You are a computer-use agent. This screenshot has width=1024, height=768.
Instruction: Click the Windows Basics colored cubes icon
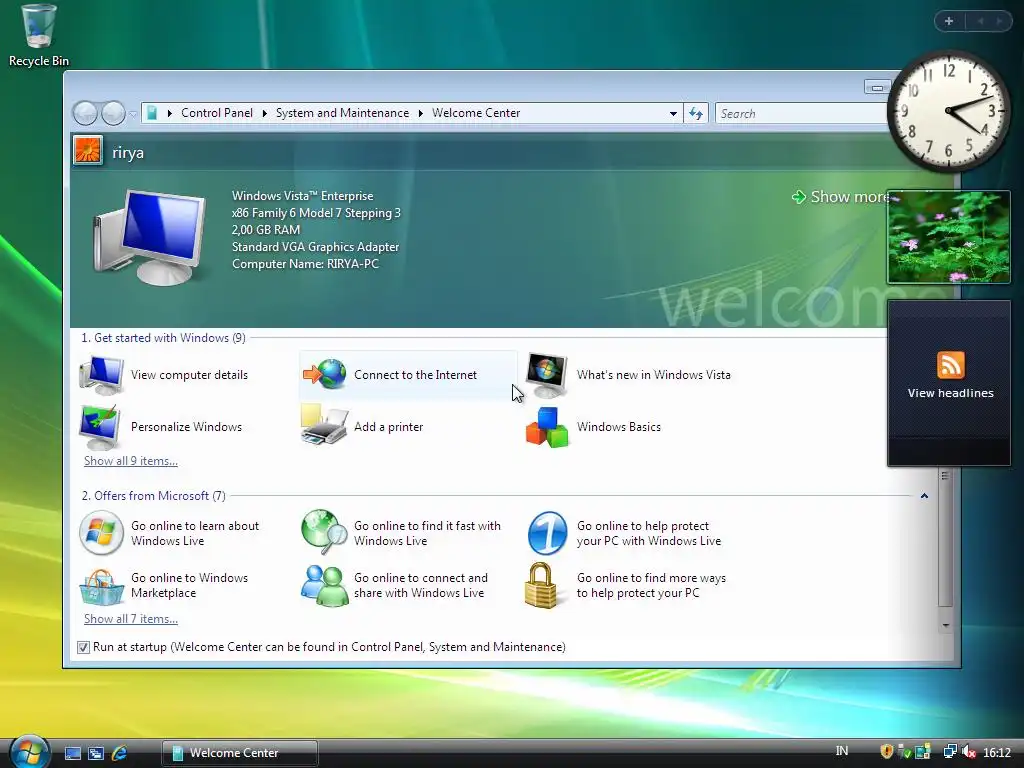click(547, 427)
